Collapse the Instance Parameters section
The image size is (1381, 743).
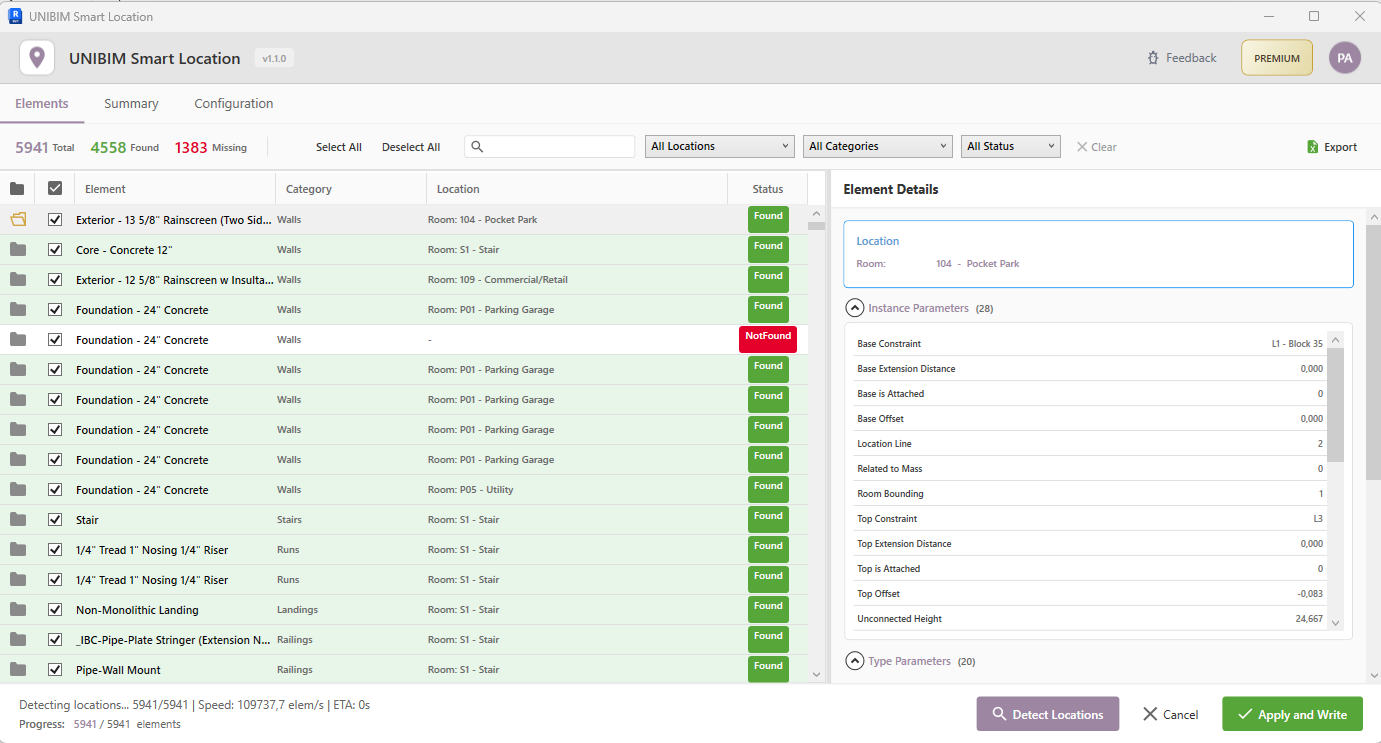tap(855, 308)
